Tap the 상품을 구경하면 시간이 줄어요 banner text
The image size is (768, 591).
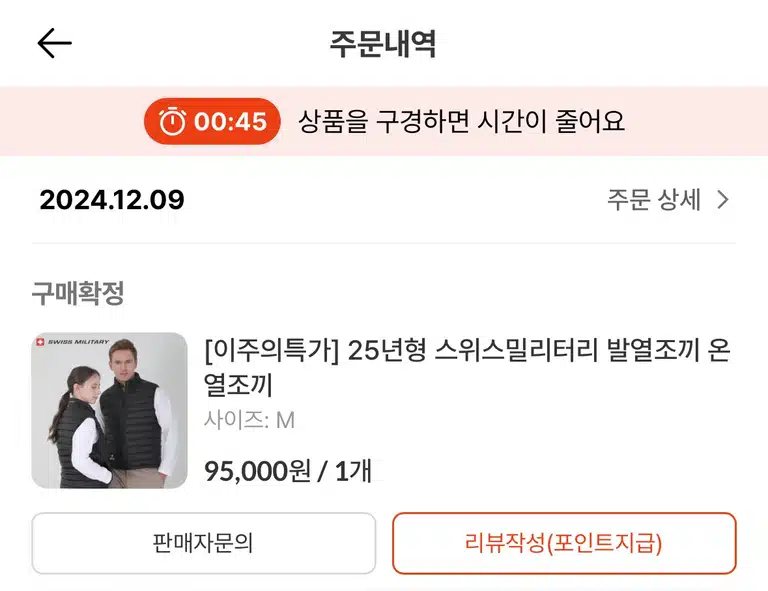[x=461, y=121]
